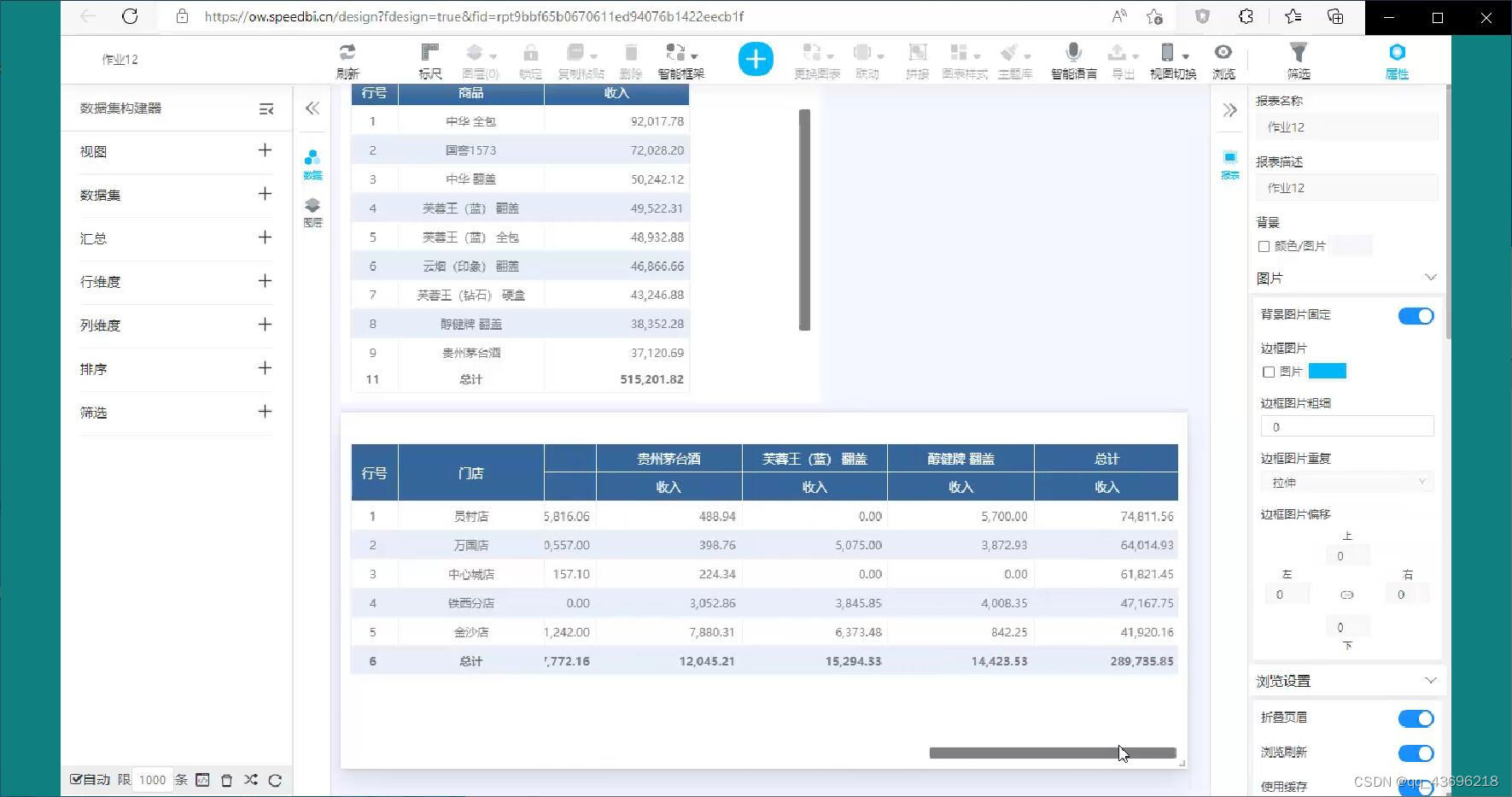Click the link icon between offset fields
The image size is (1512, 797).
[1346, 595]
